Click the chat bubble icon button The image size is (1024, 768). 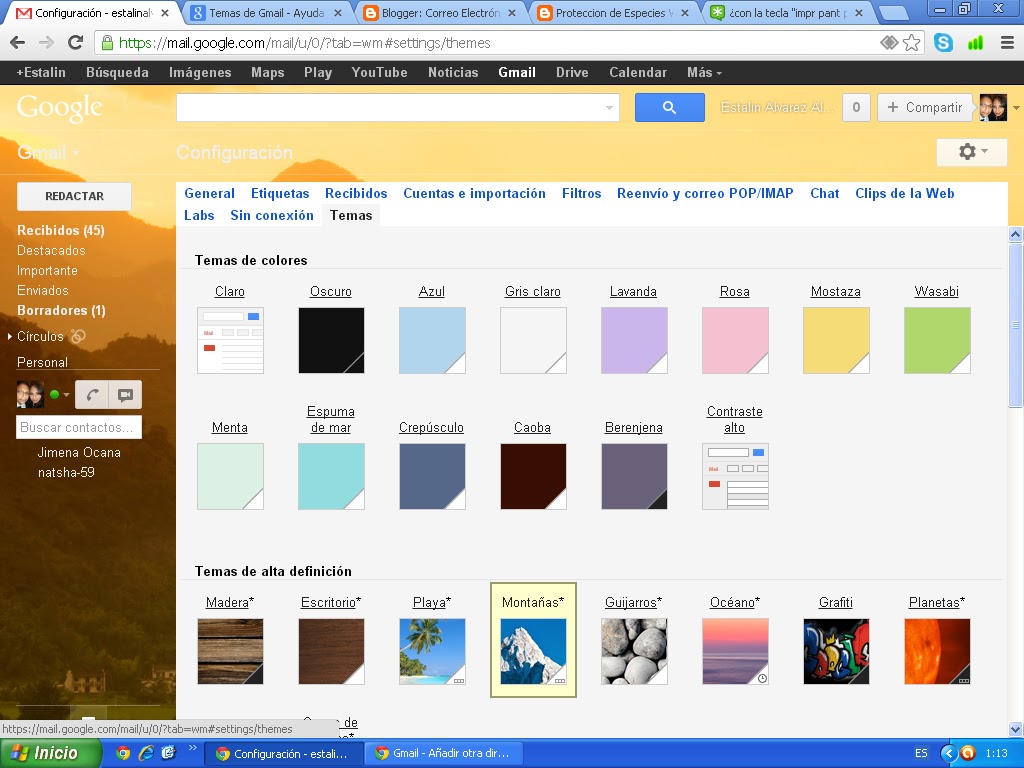[125, 394]
